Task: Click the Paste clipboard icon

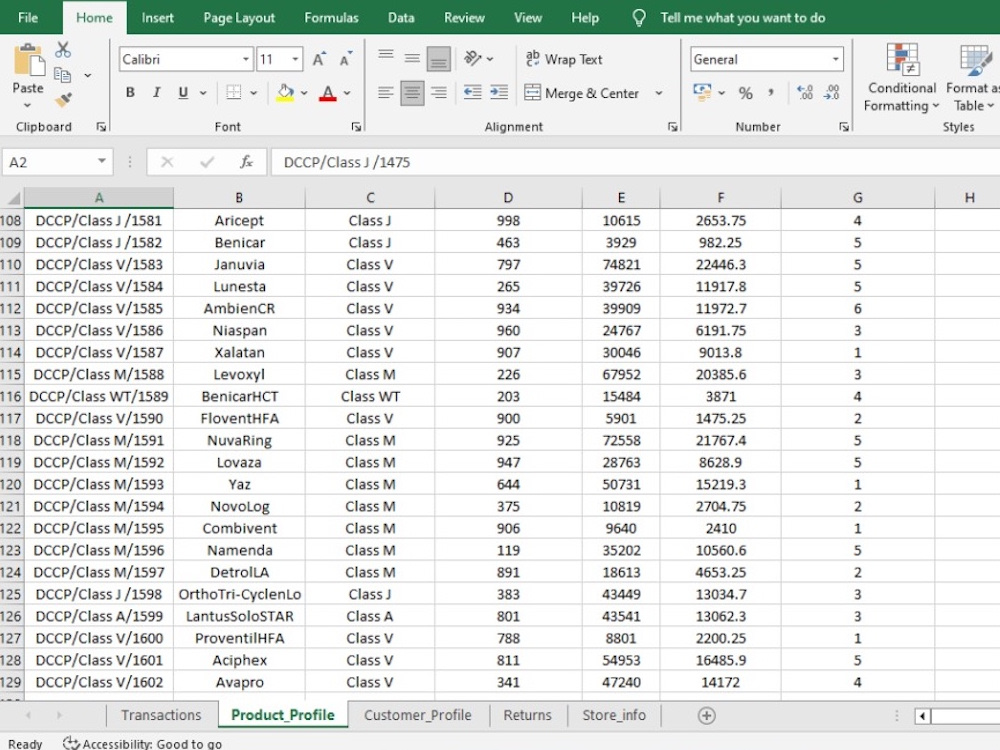Action: coord(28,61)
